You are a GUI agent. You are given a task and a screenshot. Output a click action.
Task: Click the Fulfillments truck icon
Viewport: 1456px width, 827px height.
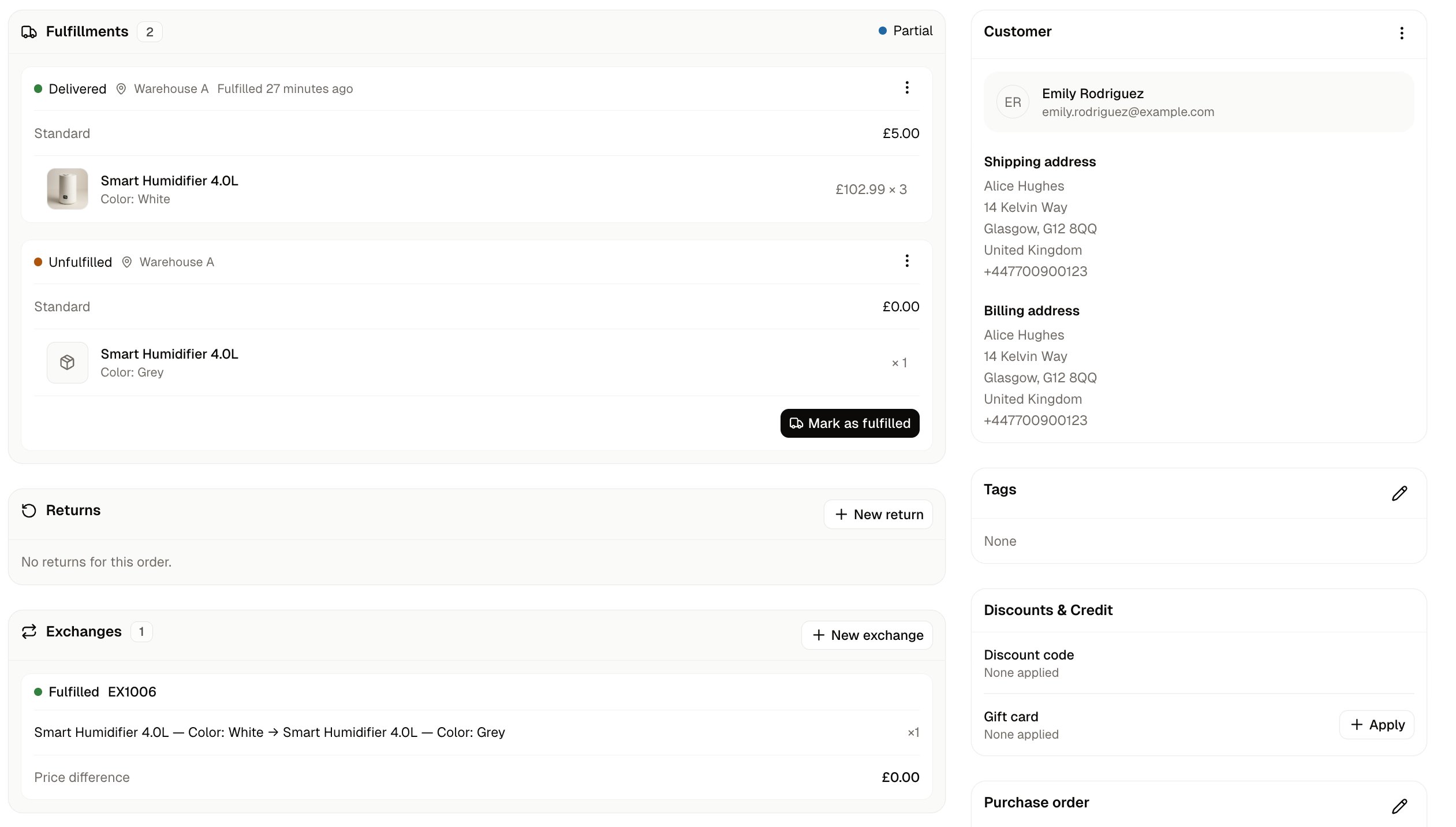(x=29, y=32)
